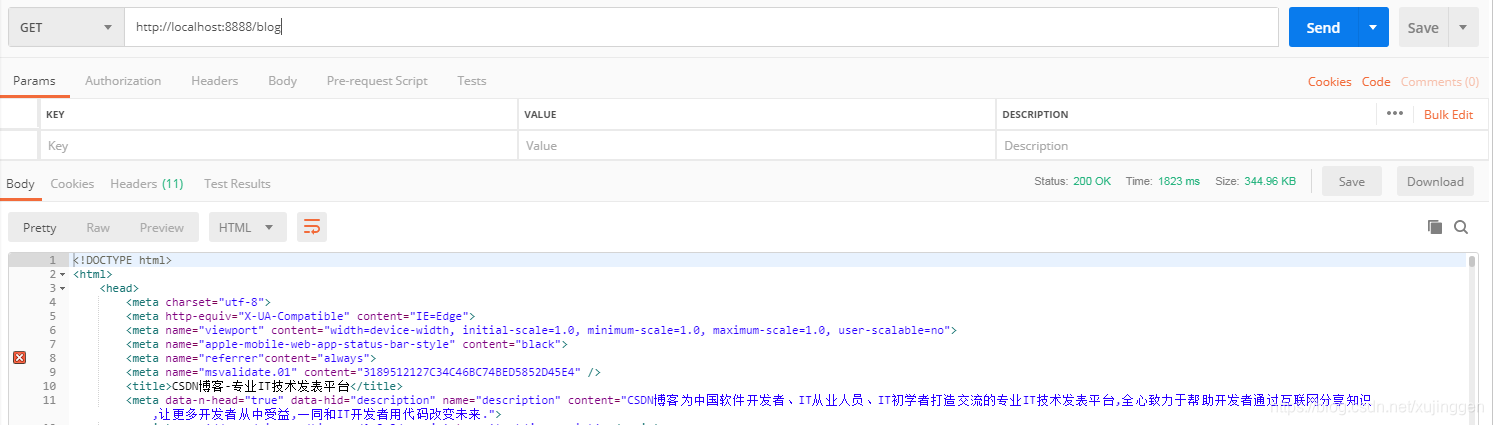Click the 200 OK status text
Image resolution: width=1493 pixels, height=425 pixels.
tap(1091, 181)
